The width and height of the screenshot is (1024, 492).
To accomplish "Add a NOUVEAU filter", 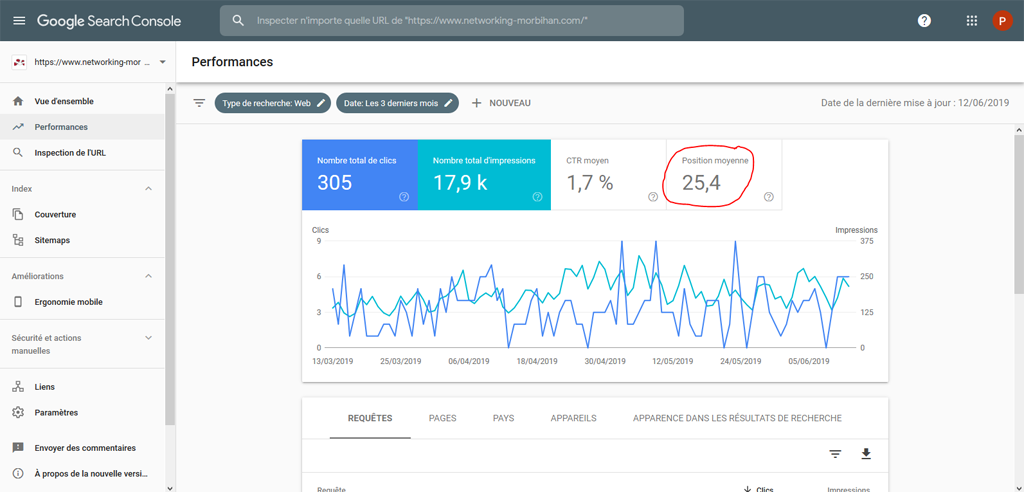I will 501,103.
